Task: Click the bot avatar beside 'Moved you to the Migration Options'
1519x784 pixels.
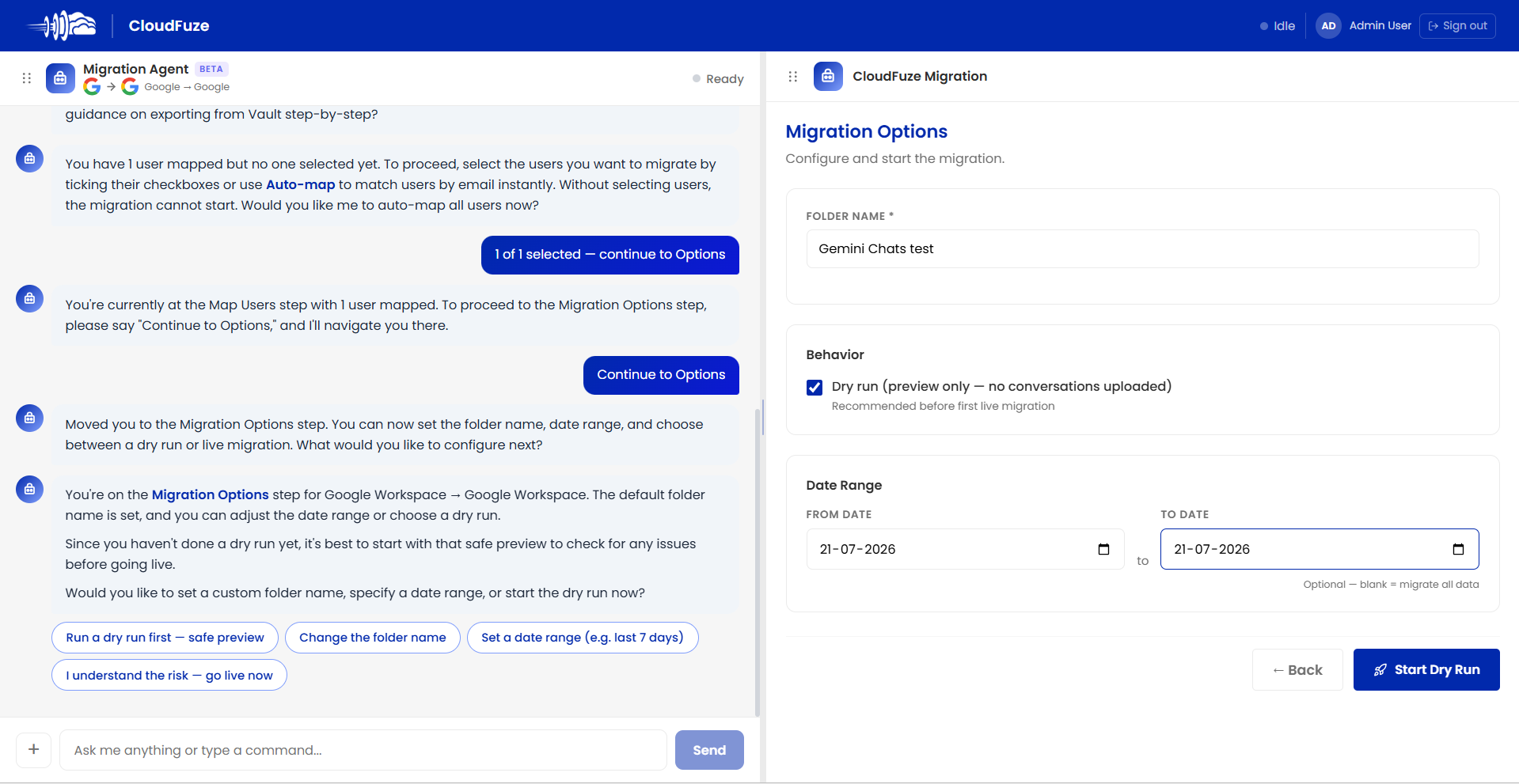Action: point(29,418)
